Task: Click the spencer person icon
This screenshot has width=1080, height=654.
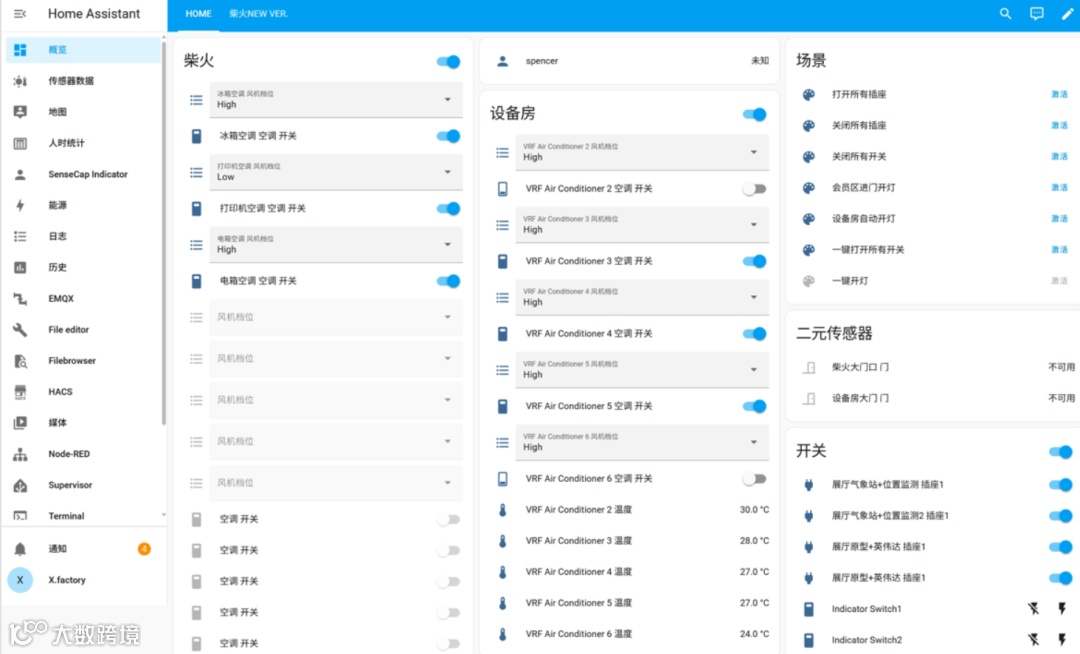Action: coord(503,61)
